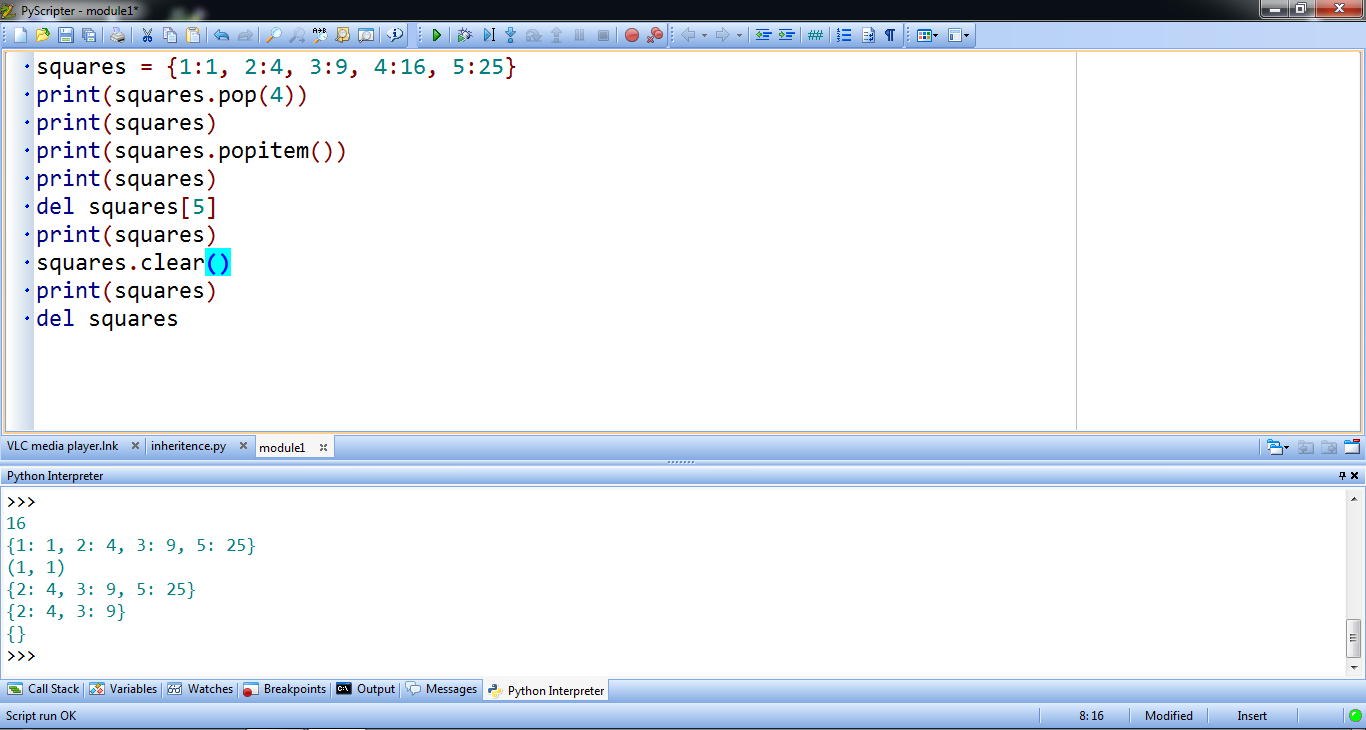
Task: Indent the selected block rightward
Action: 787,35
